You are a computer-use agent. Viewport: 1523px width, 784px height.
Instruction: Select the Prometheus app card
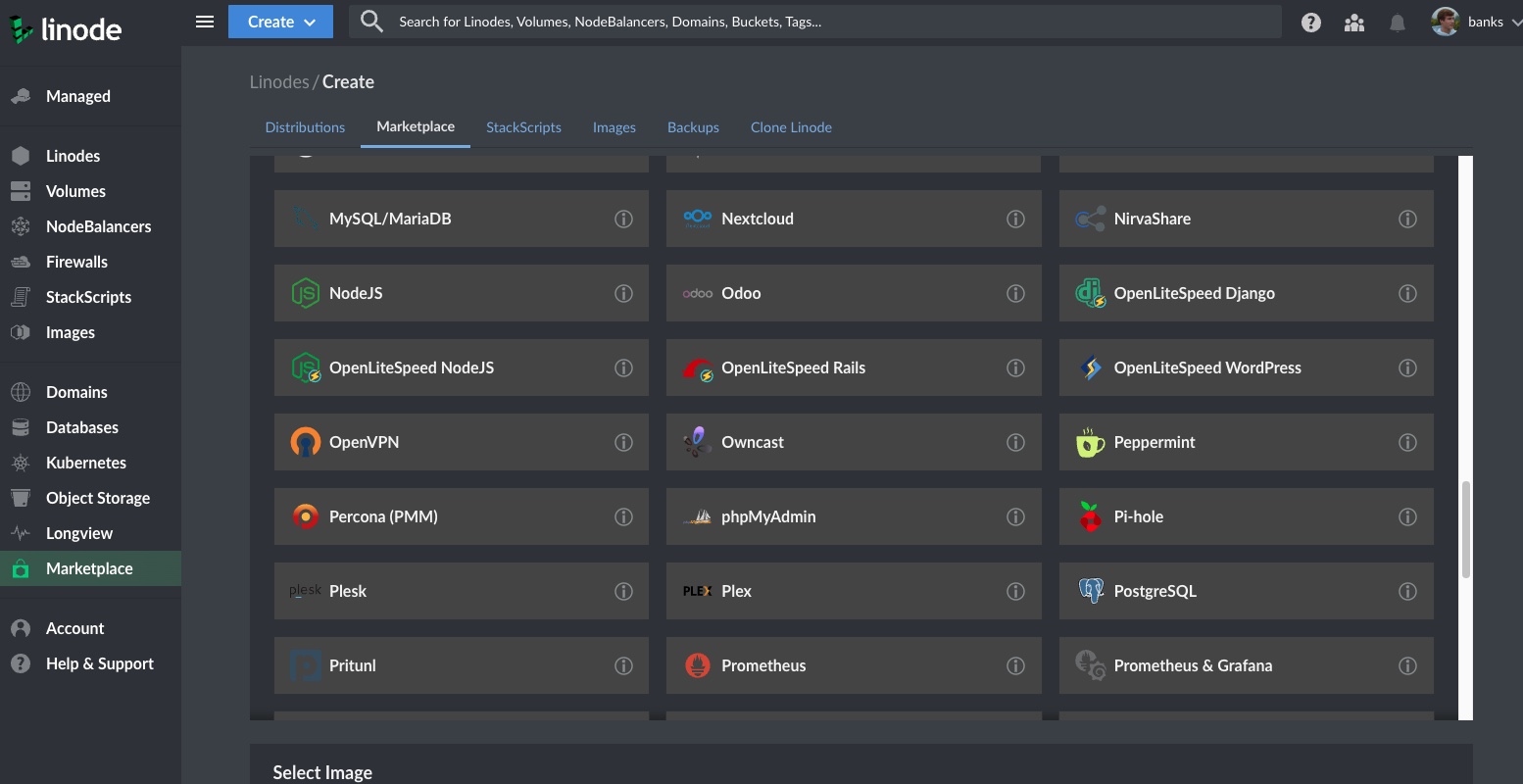[854, 665]
